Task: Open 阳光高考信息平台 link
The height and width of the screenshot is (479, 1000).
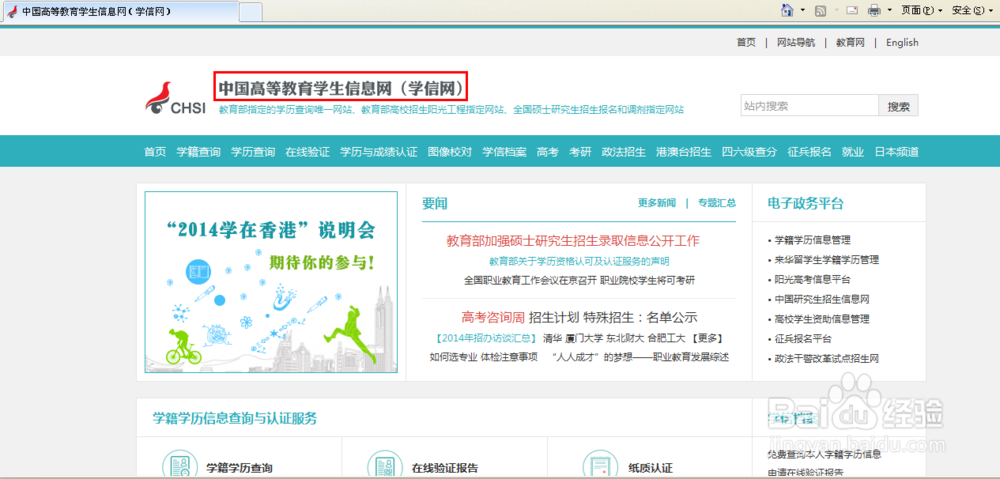Action: coord(812,280)
